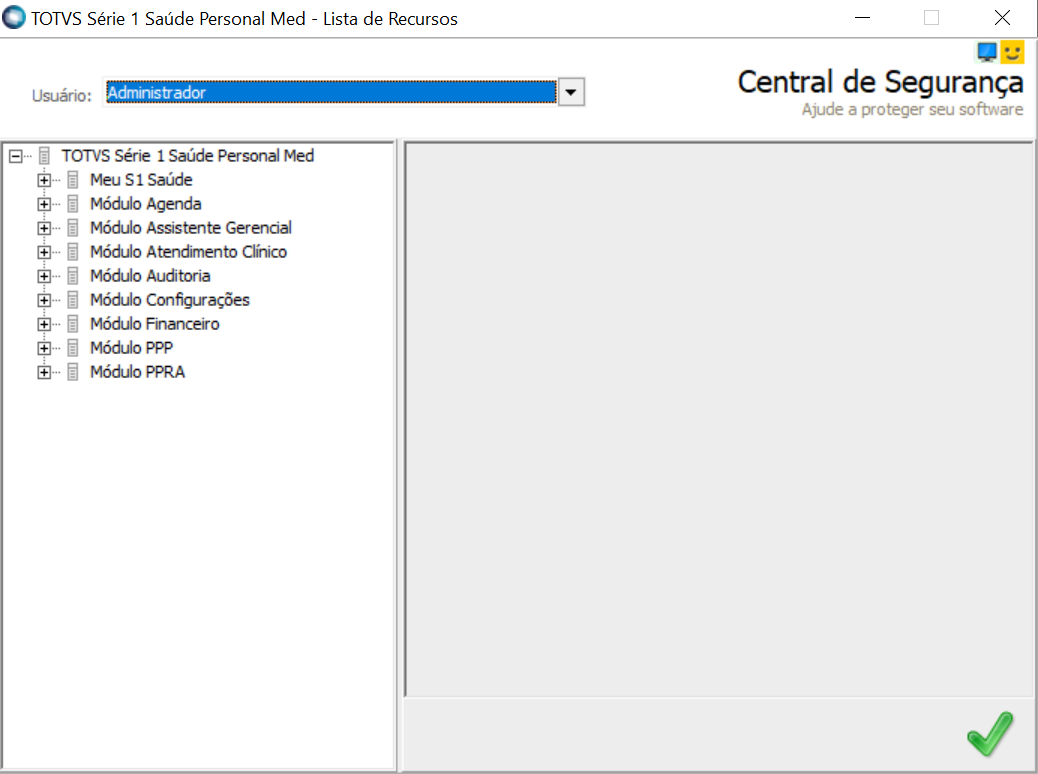Click the TOTVS app logo in title bar
Image resolution: width=1038 pixels, height=774 pixels.
pyautogui.click(x=14, y=18)
